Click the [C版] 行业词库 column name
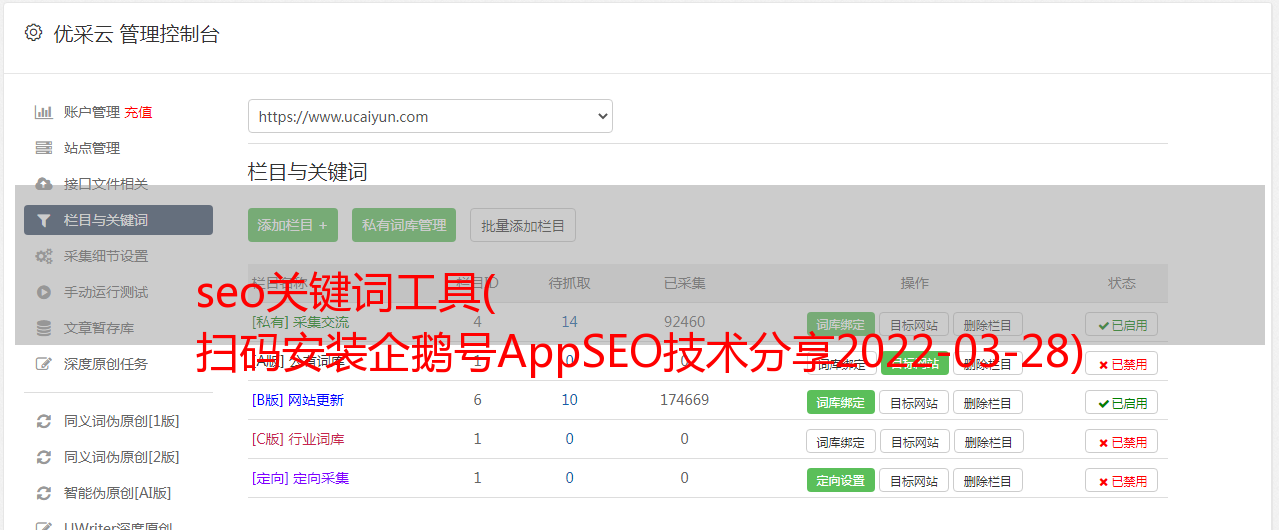The image size is (1279, 530). pos(298,439)
